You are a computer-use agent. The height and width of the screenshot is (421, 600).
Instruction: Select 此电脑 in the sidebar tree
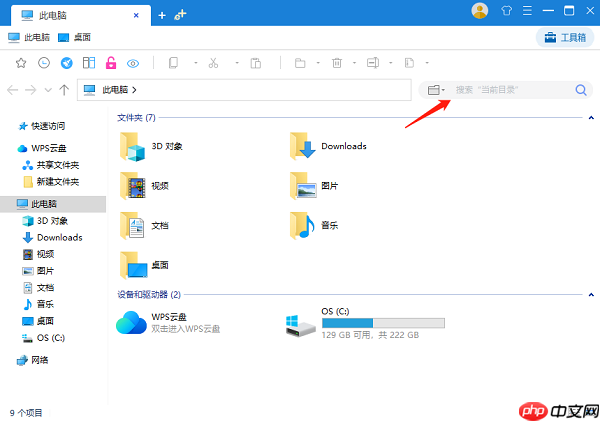[x=53, y=204]
